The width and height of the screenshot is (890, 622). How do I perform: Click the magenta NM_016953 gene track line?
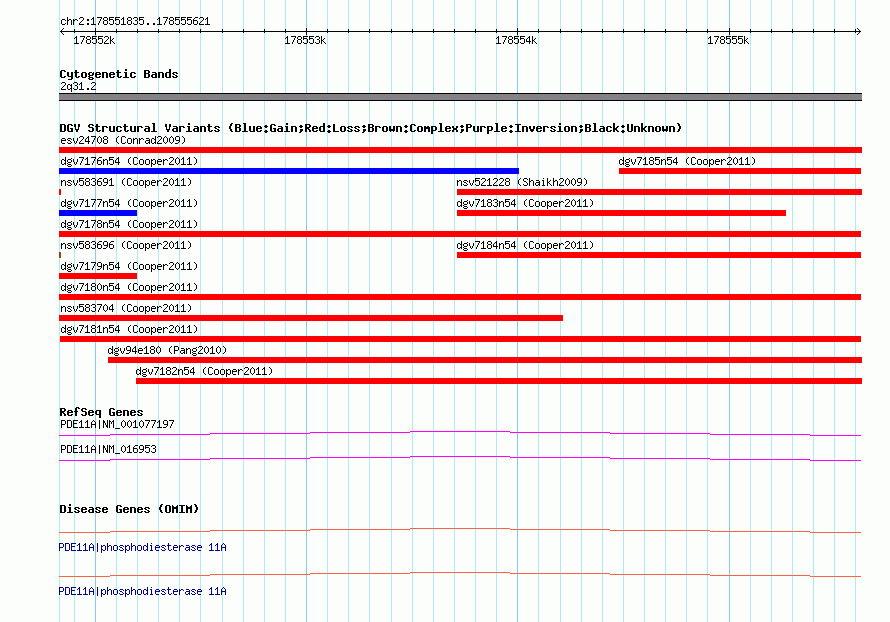[460, 459]
